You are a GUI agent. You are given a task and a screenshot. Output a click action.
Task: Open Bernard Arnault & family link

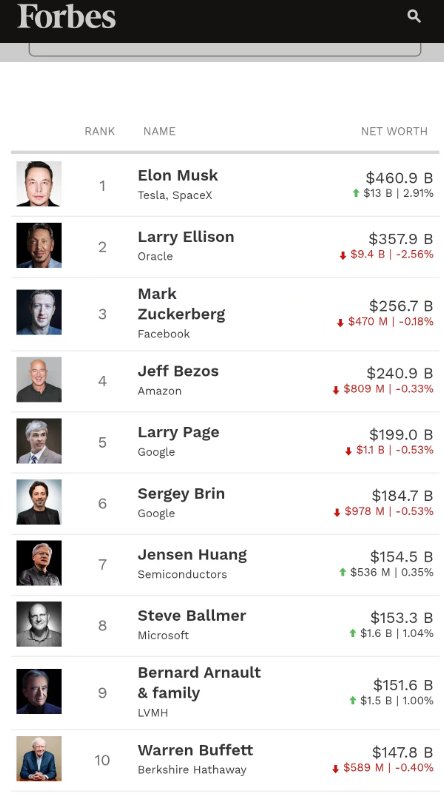pyautogui.click(x=199, y=682)
